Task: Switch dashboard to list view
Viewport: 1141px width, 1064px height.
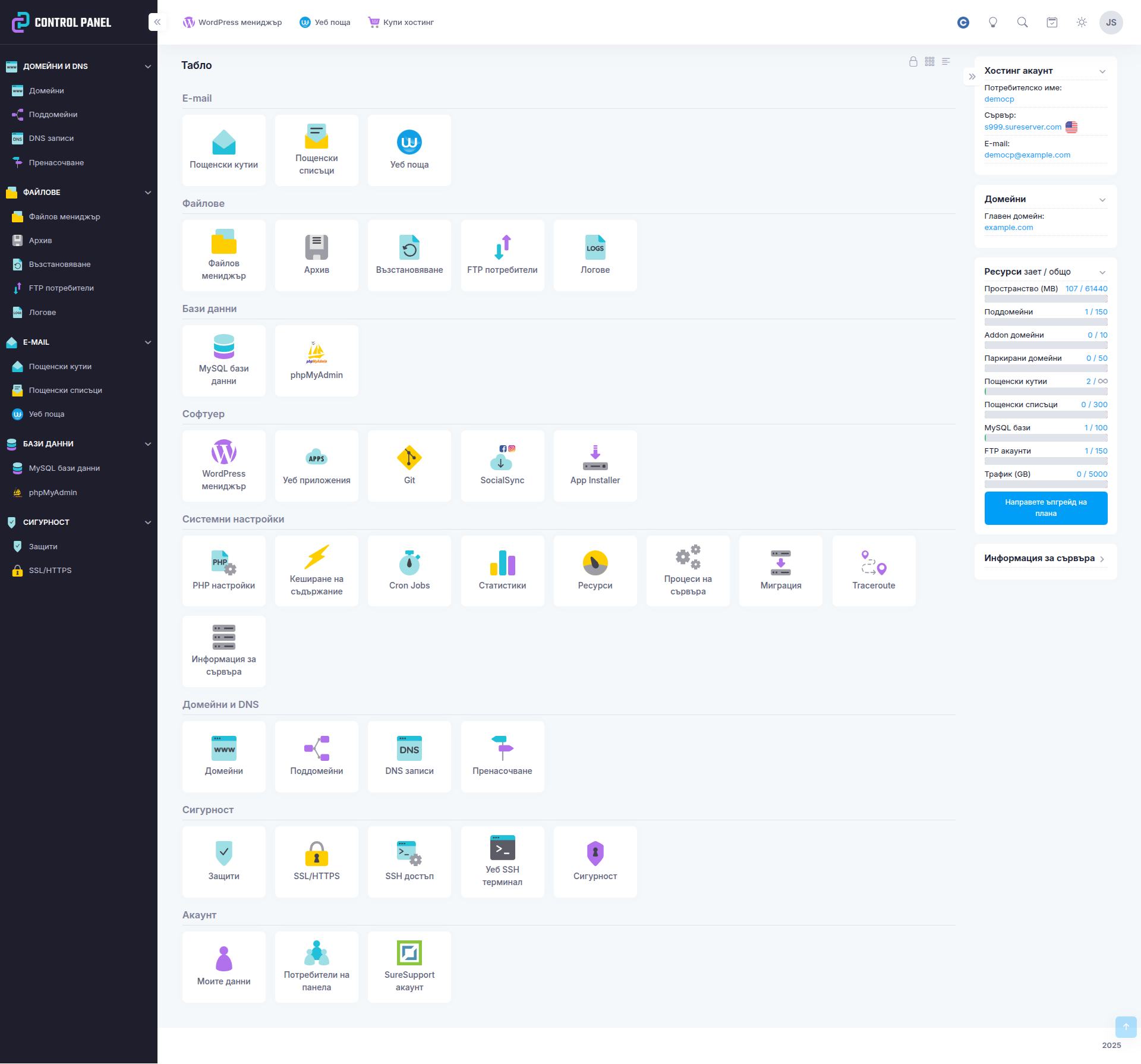Action: 946,61
